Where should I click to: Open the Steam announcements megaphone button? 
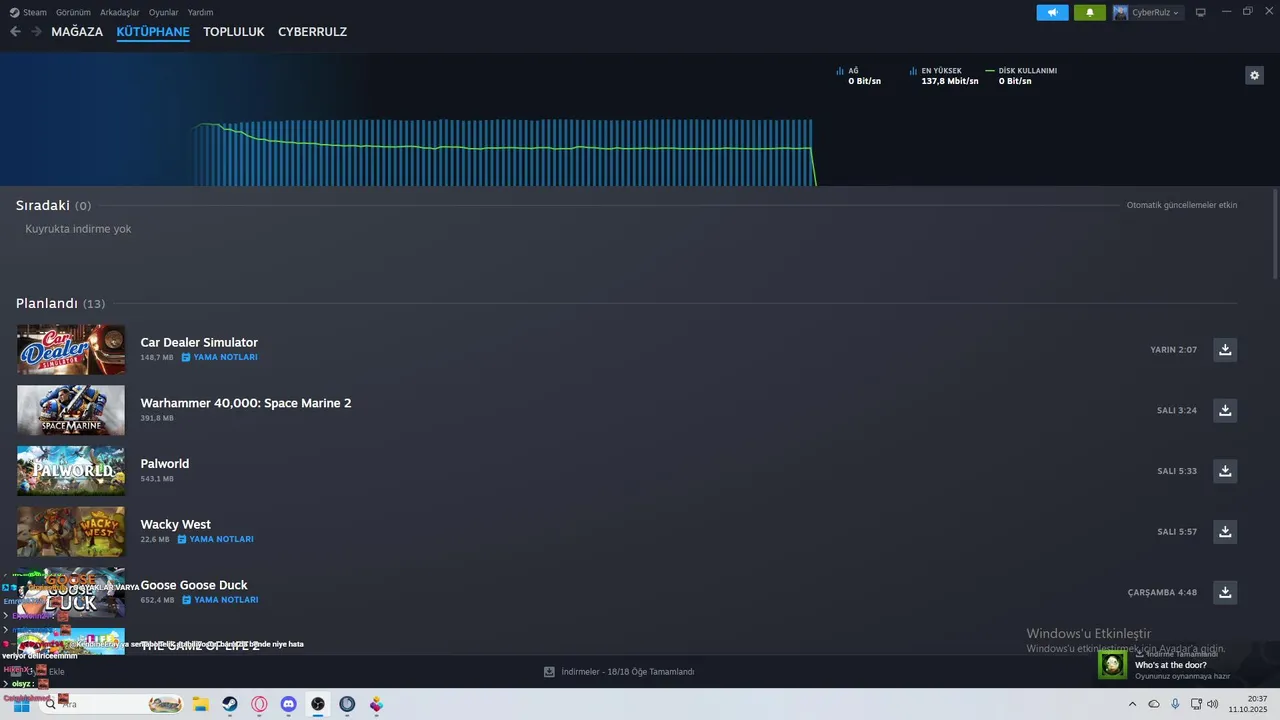coord(1052,12)
